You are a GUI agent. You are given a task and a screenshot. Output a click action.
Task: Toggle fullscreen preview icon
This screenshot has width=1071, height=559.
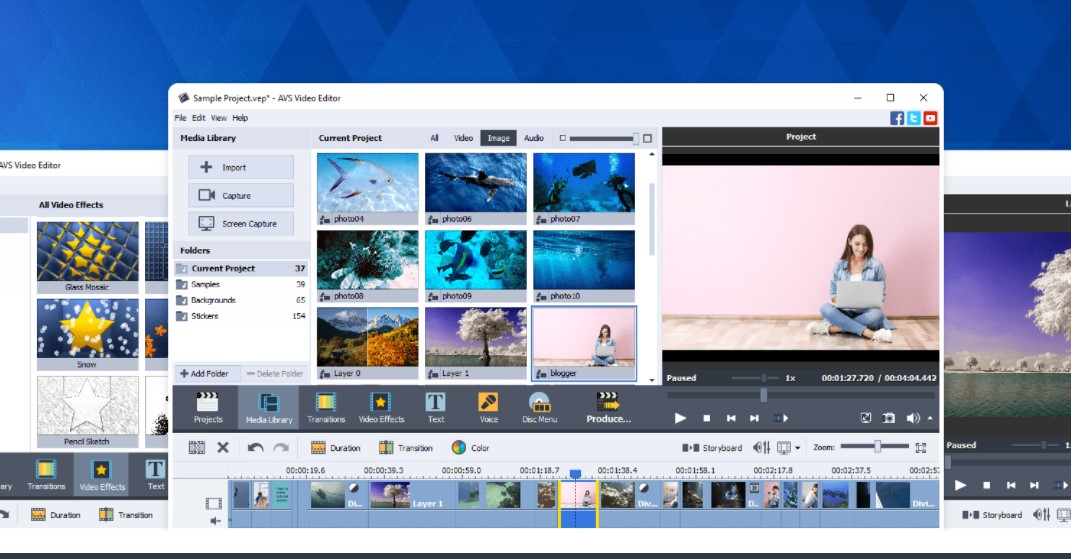[865, 418]
